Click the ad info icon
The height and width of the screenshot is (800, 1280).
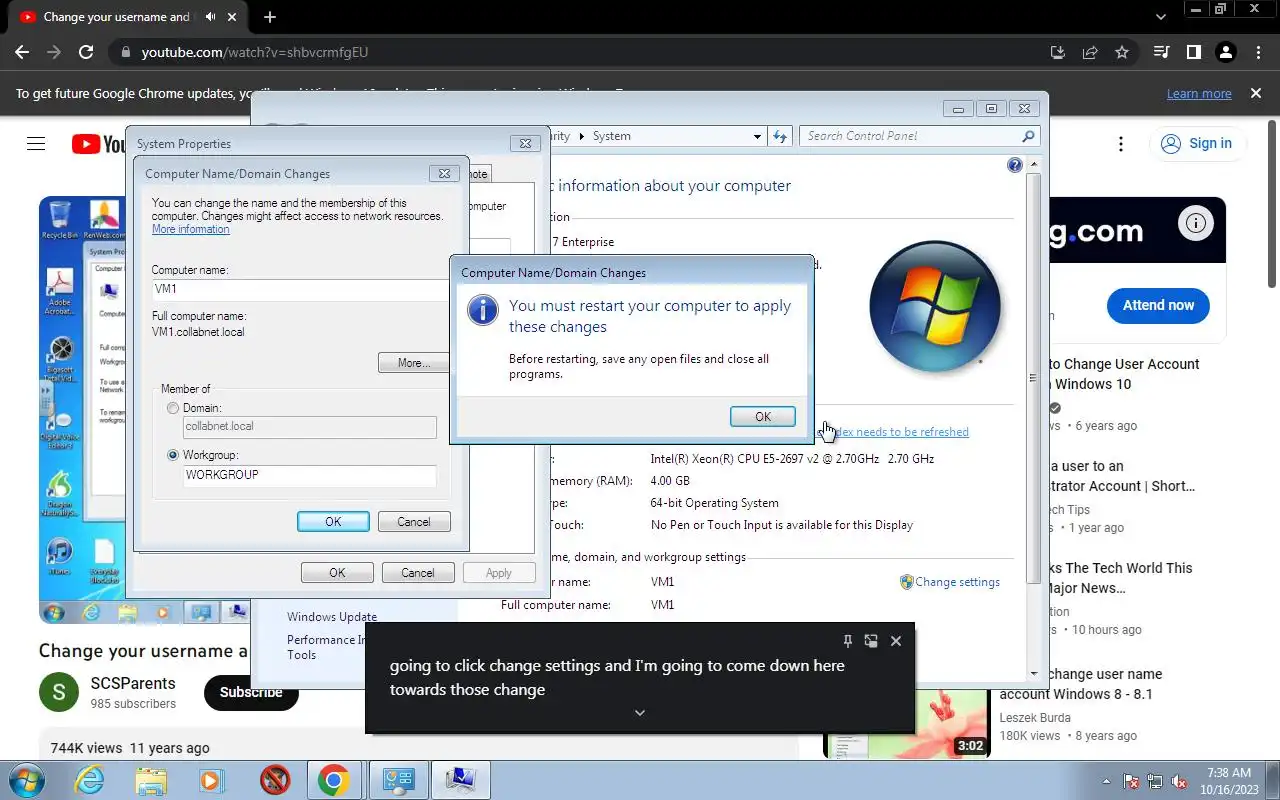[x=1195, y=224]
